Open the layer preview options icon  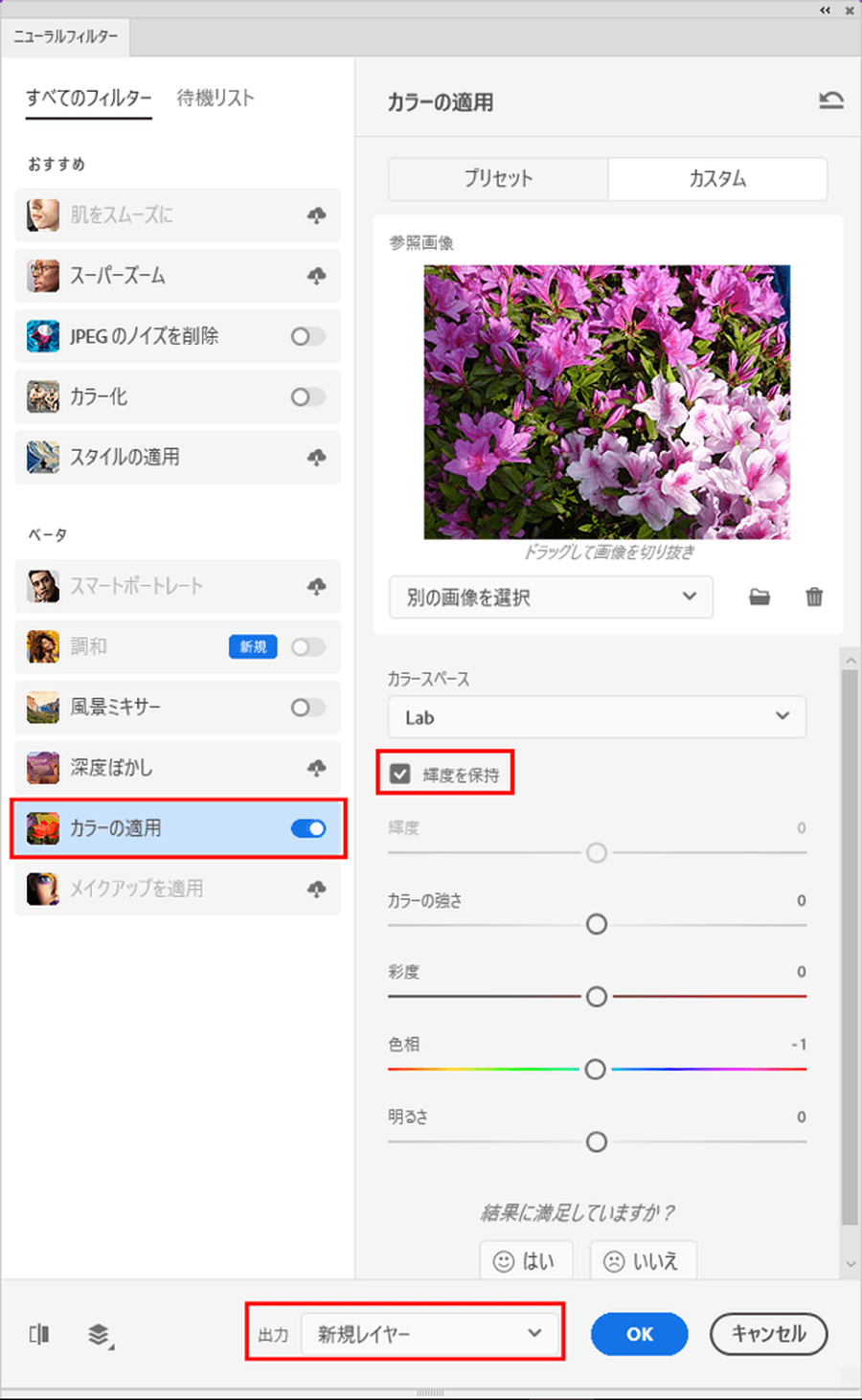[x=100, y=1334]
